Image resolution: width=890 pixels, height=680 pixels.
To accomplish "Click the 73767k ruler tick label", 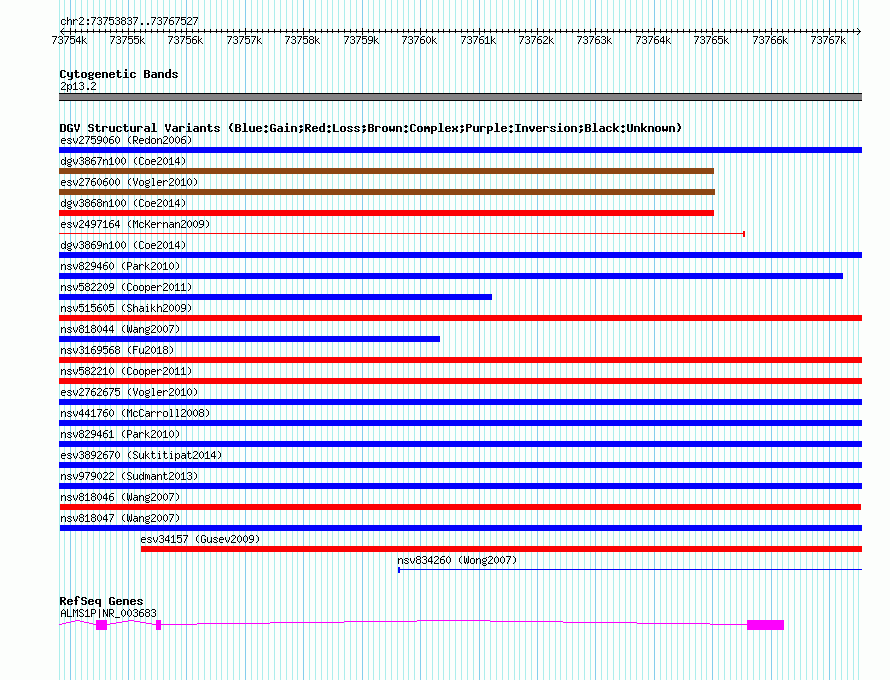I will [x=828, y=40].
